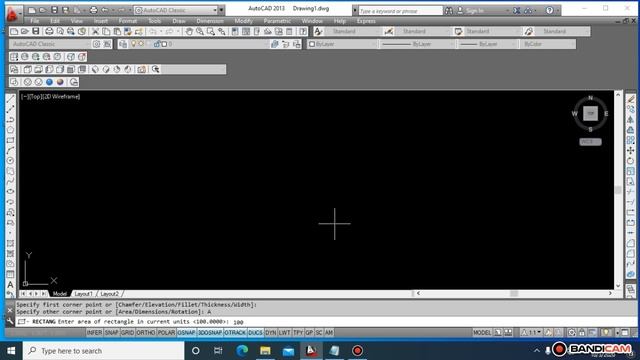Open the Help question mark toolbar icon

coord(302,31)
